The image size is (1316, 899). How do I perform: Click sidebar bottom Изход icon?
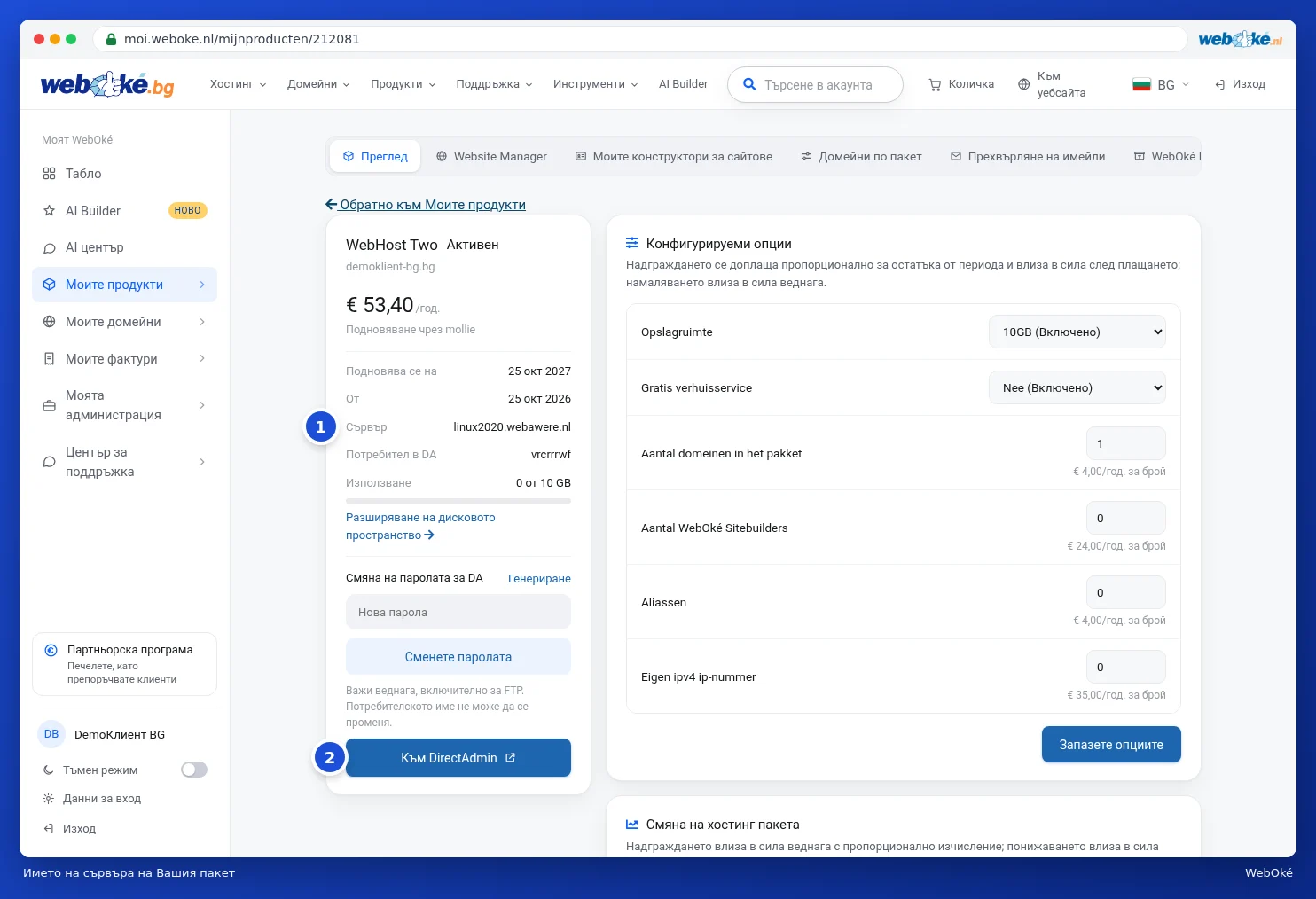click(x=49, y=829)
